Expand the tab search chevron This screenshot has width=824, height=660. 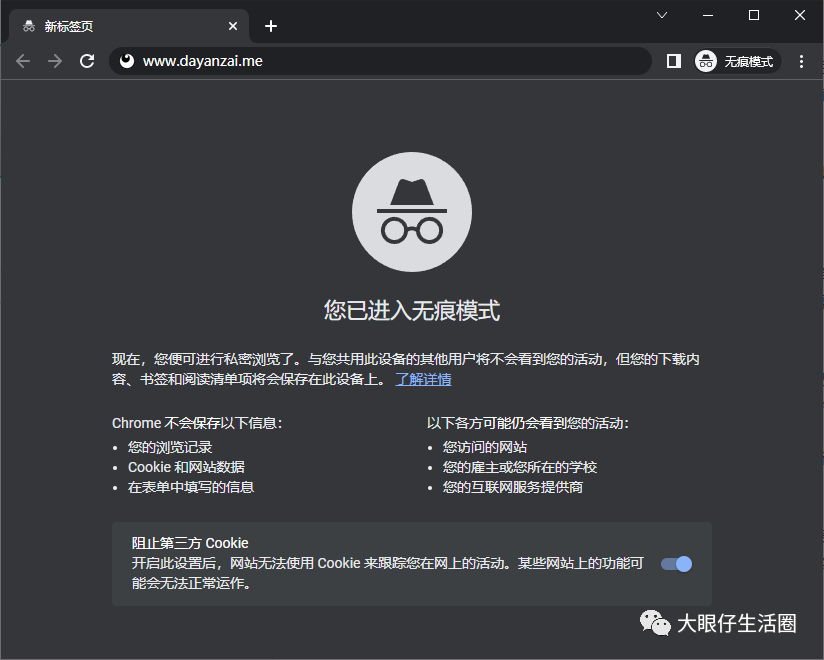click(x=662, y=15)
